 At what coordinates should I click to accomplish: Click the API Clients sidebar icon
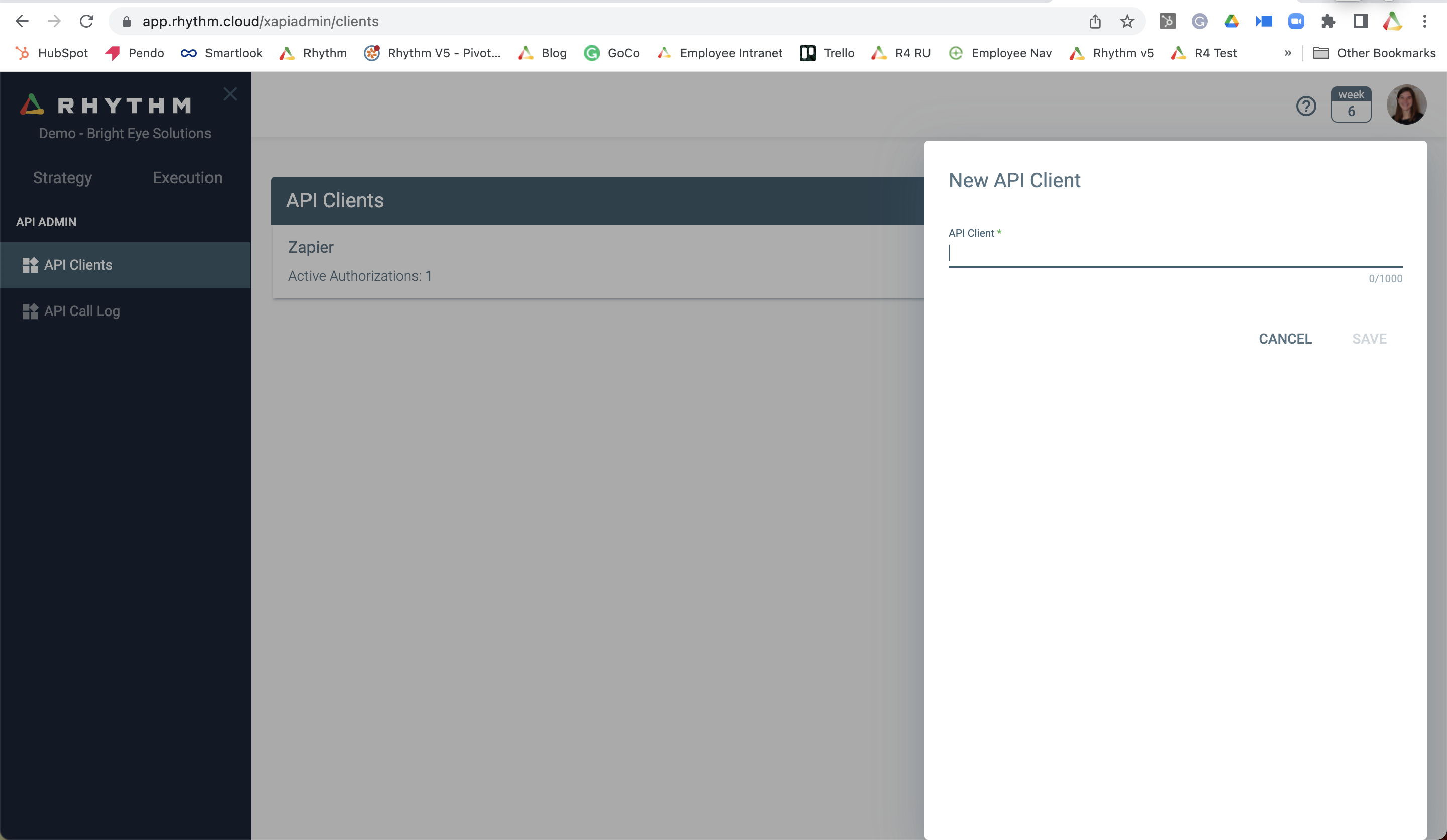coord(30,265)
